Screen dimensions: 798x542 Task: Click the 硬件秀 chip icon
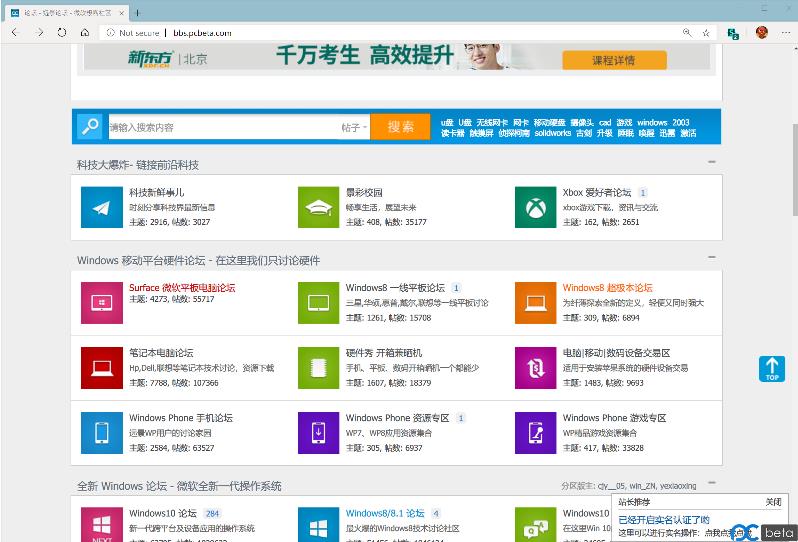pos(318,367)
